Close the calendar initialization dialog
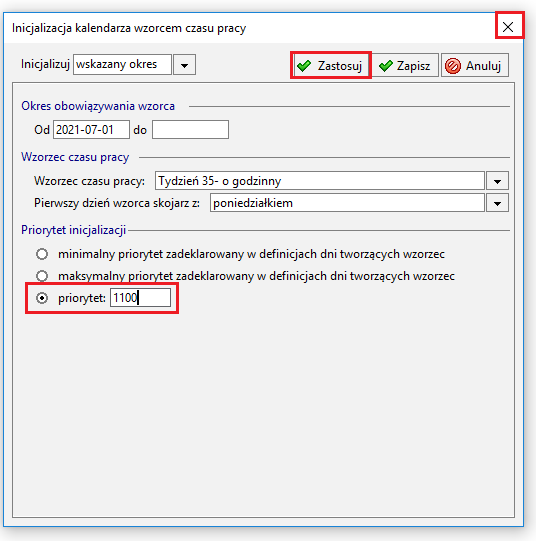Screen dimensions: 536x541 508,27
